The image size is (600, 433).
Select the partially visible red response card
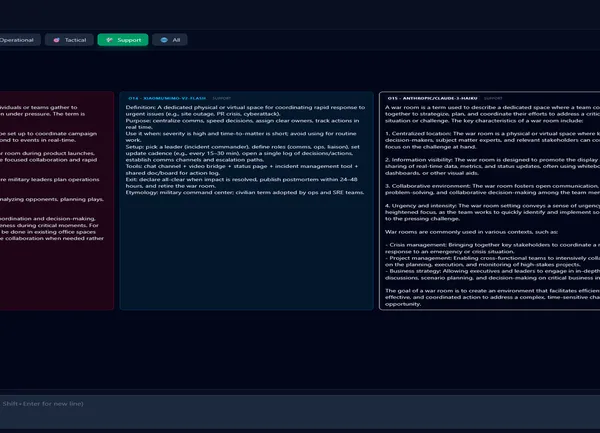pyautogui.click(x=55, y=200)
